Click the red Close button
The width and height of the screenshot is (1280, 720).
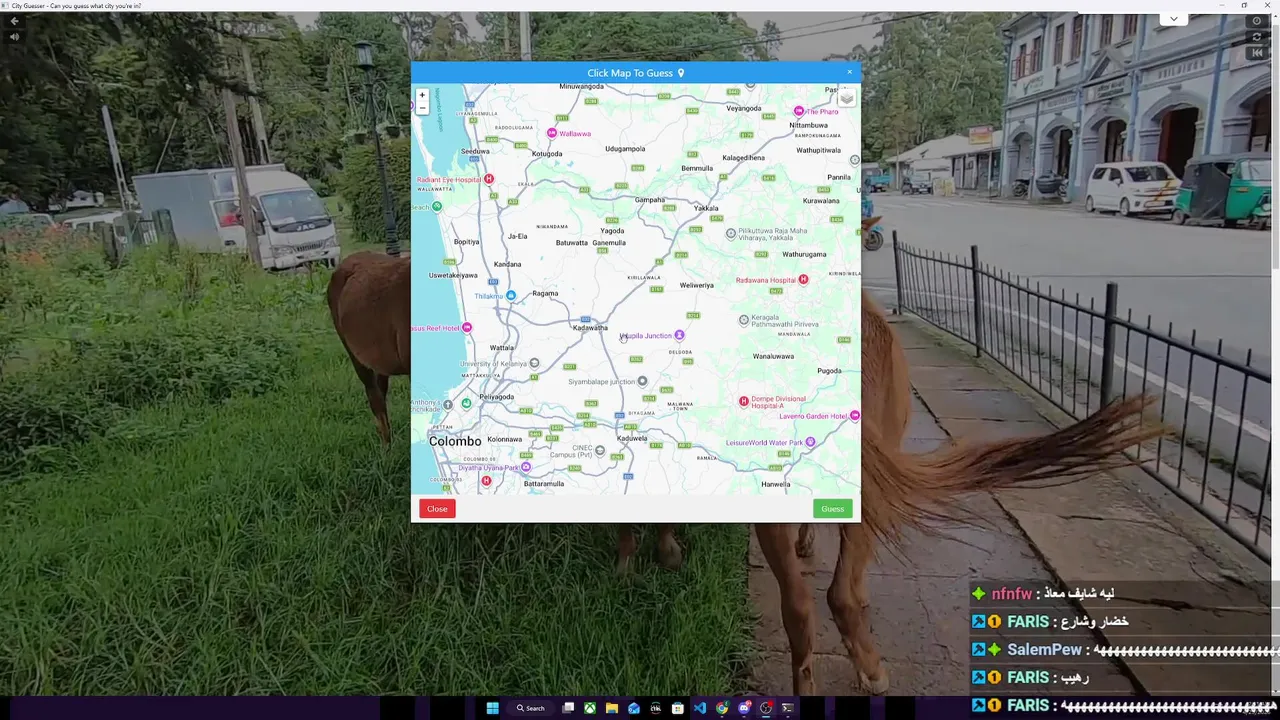[x=437, y=509]
